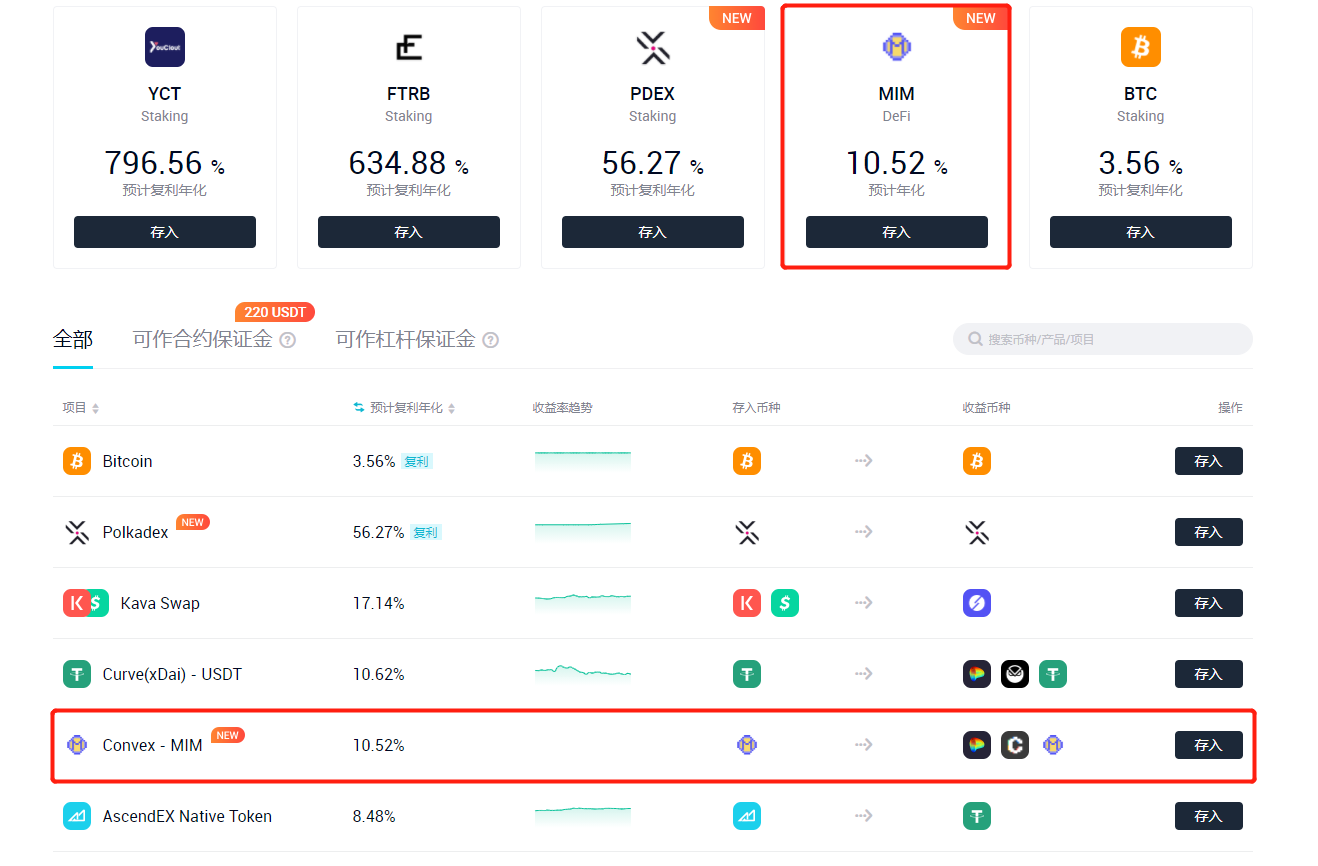Click the green dollar deposit coin icon in Kava Swap row
The image size is (1318, 866).
785,603
